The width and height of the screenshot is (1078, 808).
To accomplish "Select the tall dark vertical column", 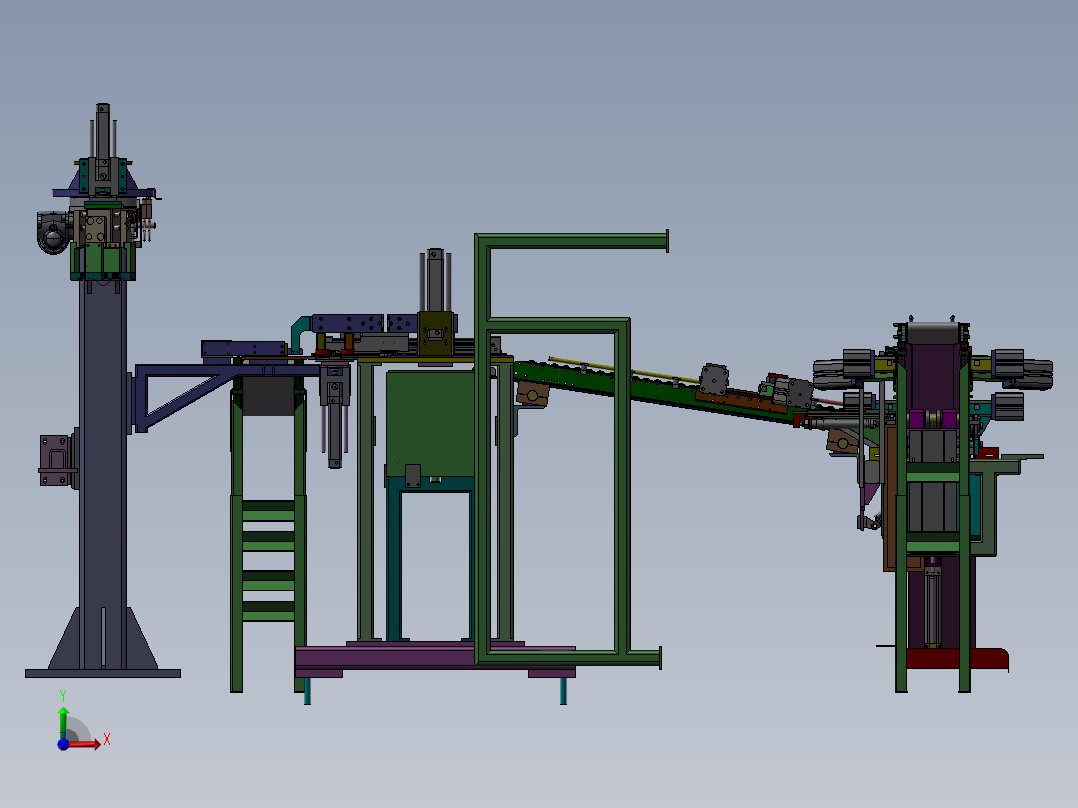I will (102, 472).
